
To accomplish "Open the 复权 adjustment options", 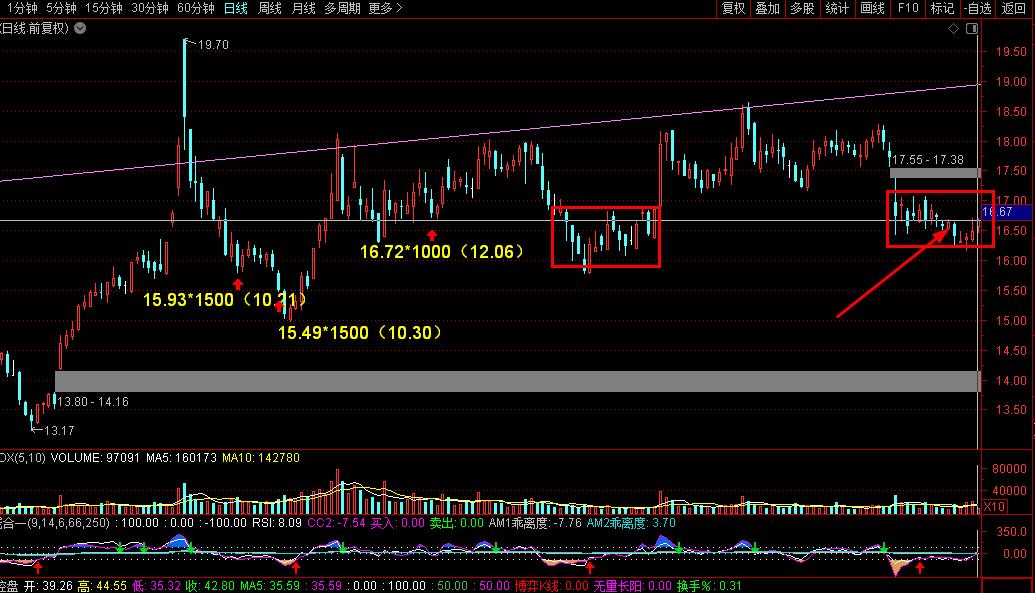I will (x=733, y=9).
